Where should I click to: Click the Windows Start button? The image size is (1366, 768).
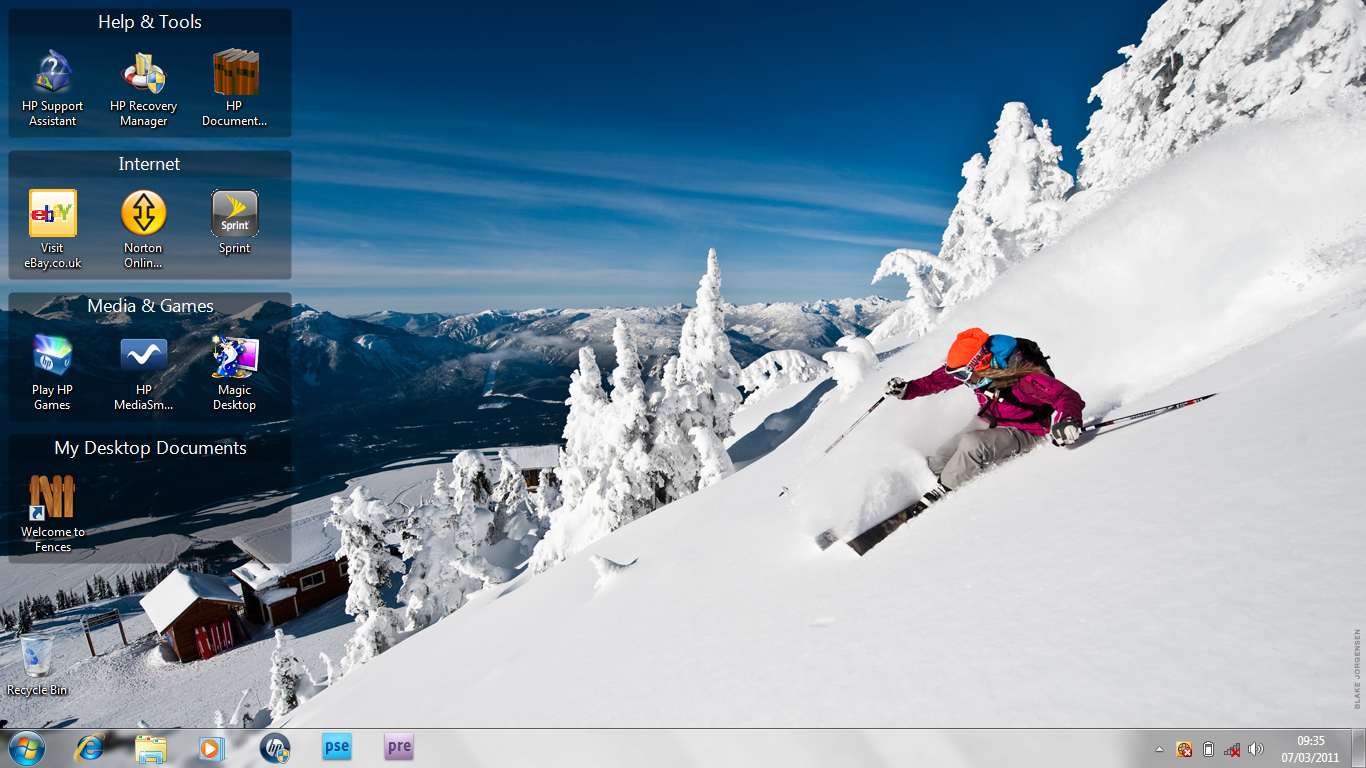tap(27, 748)
